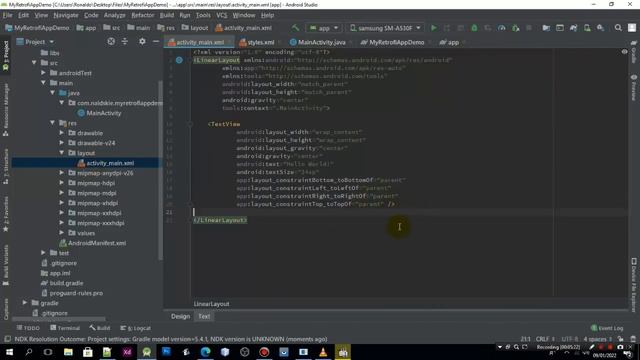The height and width of the screenshot is (360, 640).
Task: Open Device File Explorer side tab
Action: 634,284
